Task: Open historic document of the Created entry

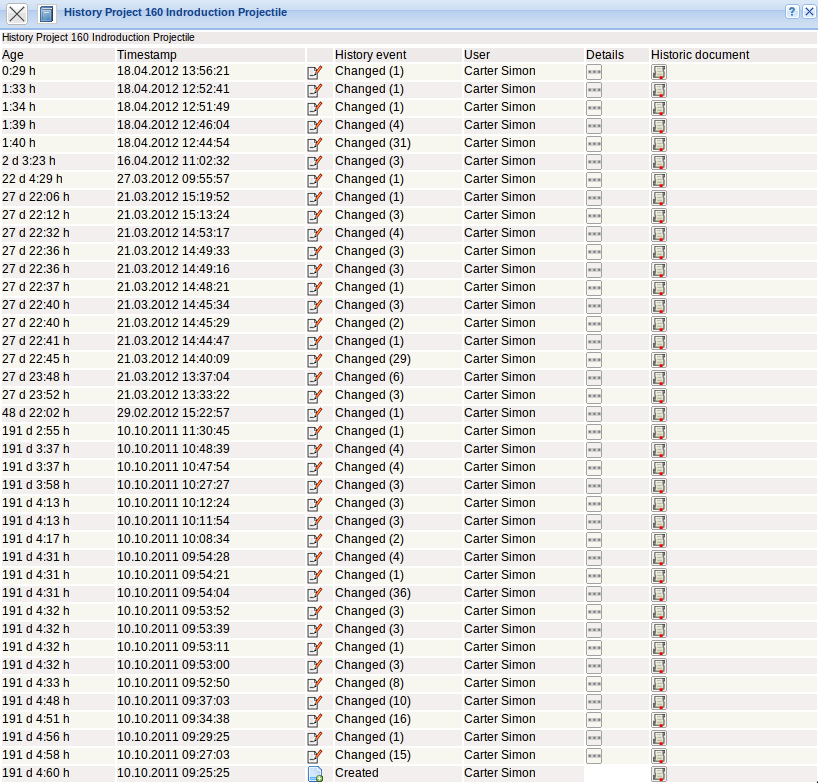Action: coord(658,774)
